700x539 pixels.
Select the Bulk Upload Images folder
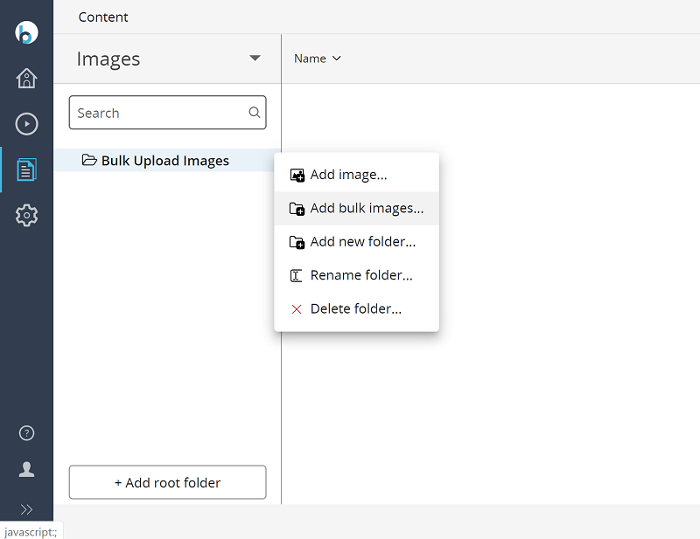point(167,160)
